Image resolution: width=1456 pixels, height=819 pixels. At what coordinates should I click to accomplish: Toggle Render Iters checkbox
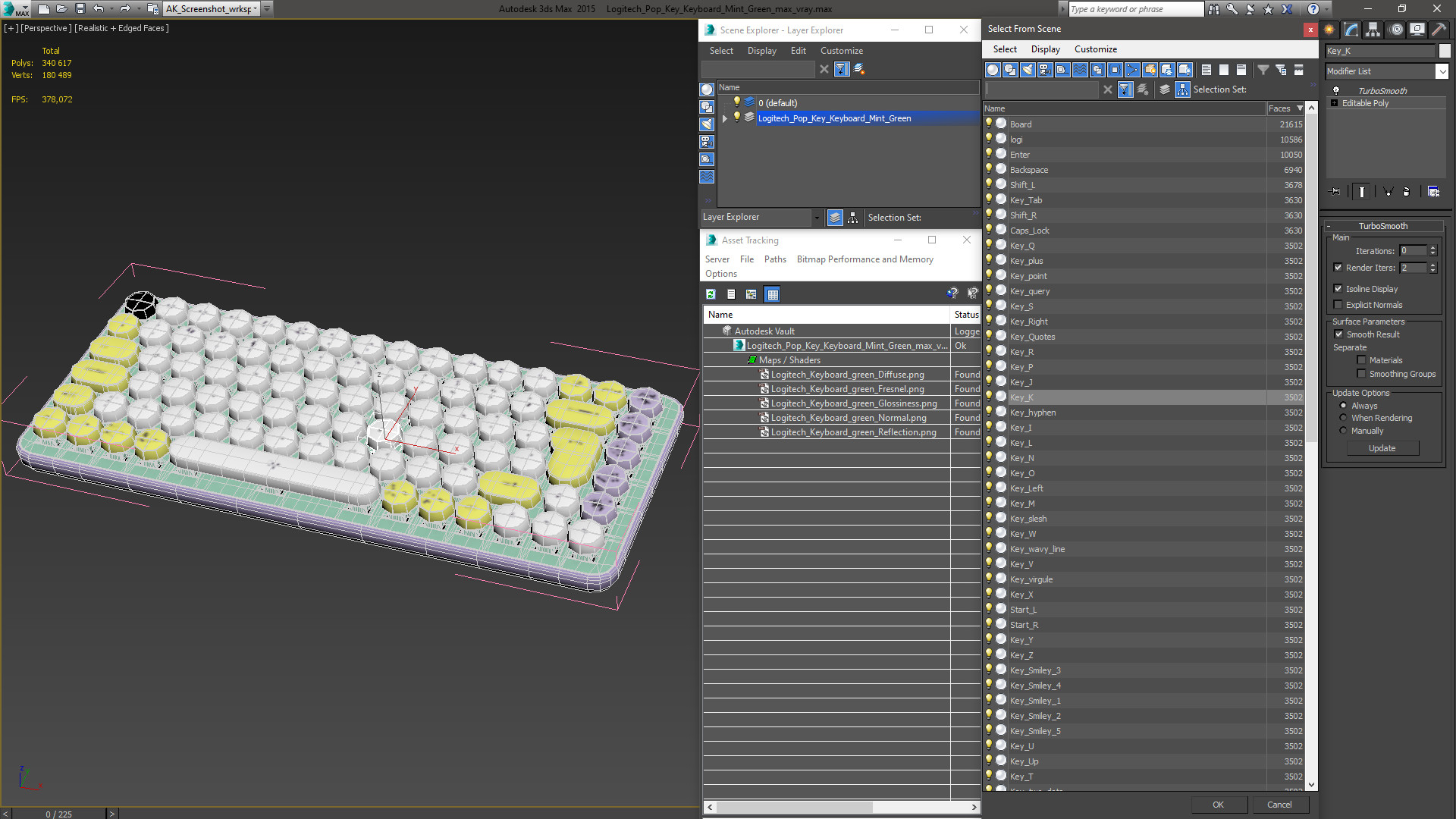tap(1338, 268)
